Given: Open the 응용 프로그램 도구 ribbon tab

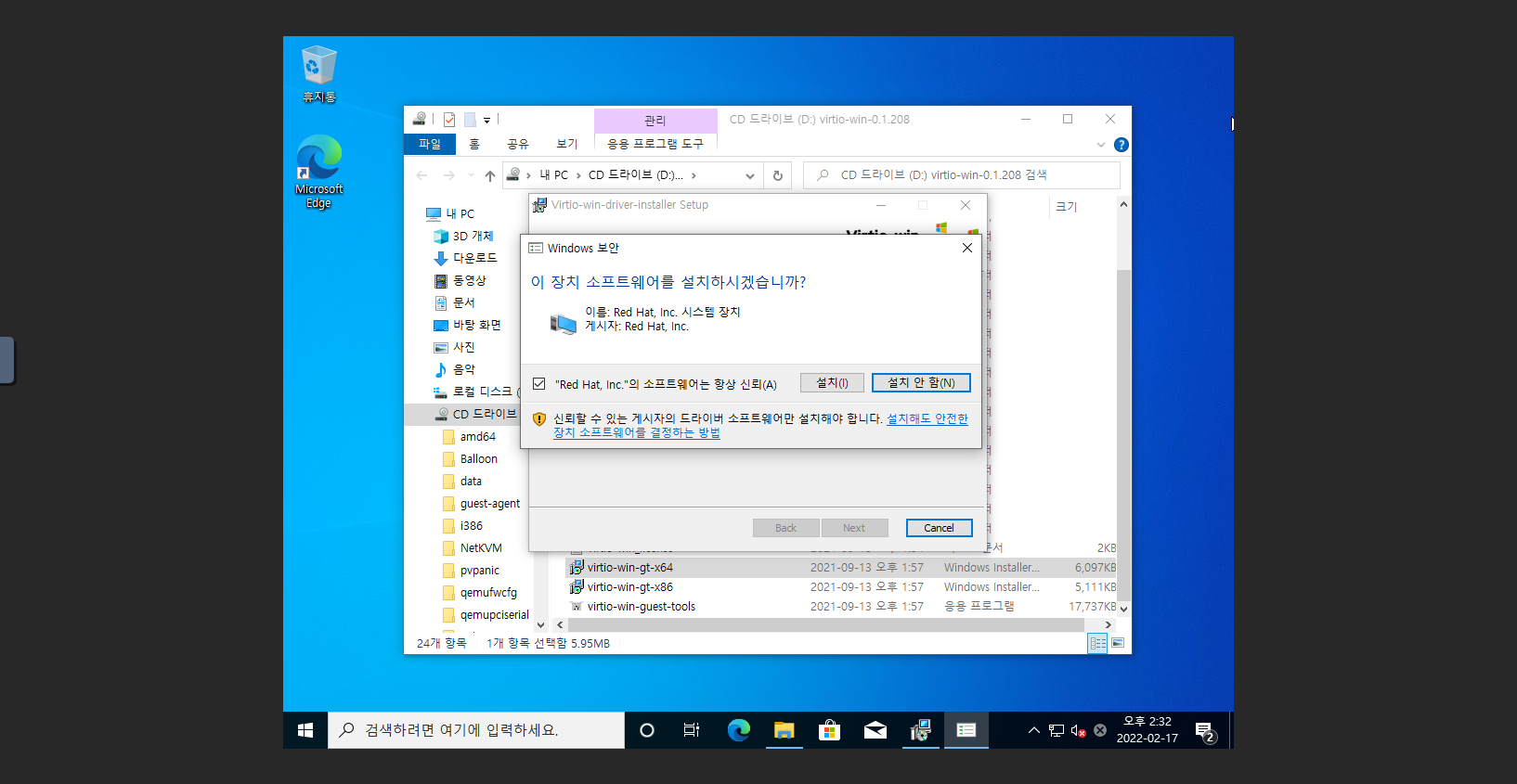Looking at the screenshot, I should 655,144.
